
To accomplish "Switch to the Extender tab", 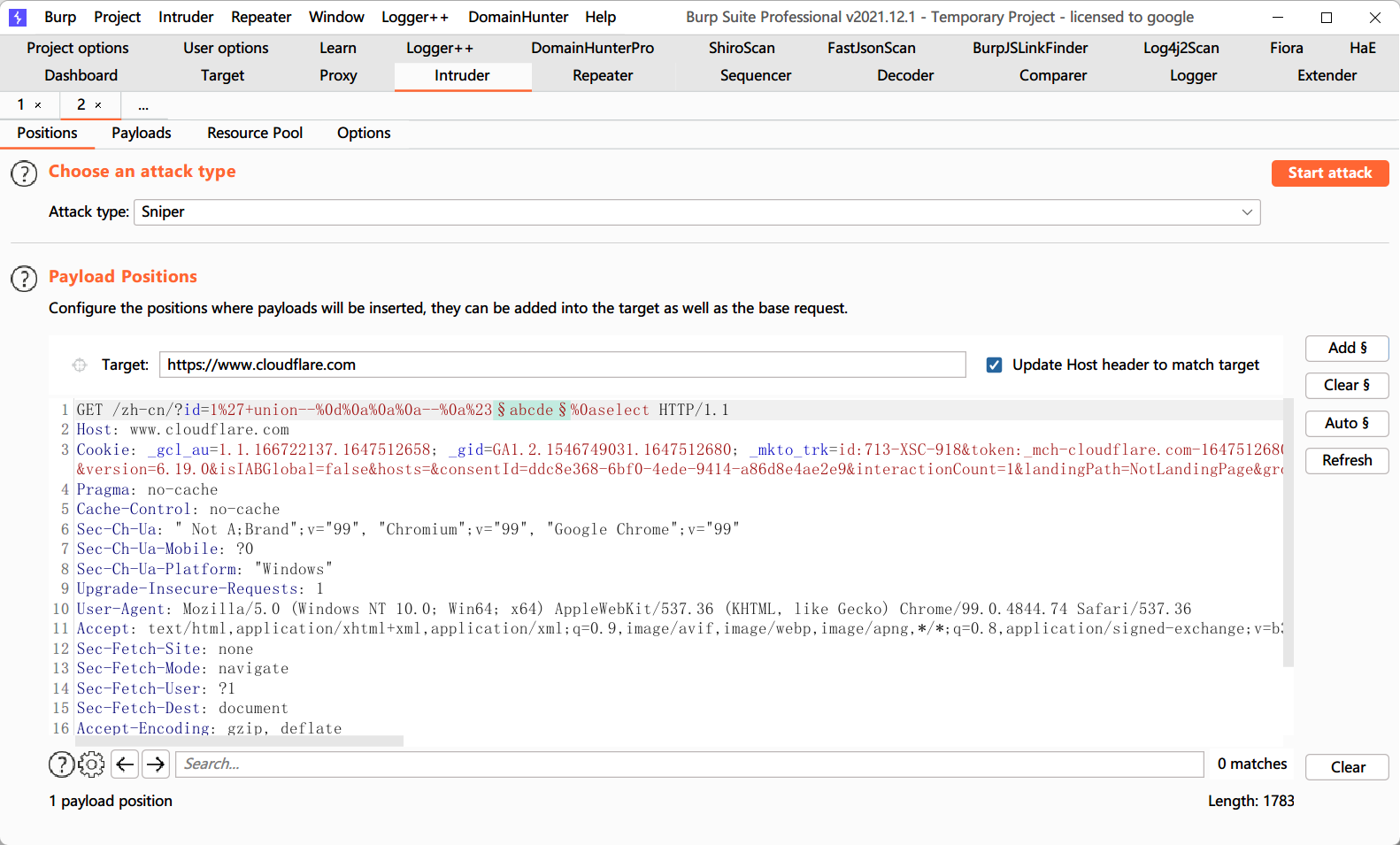I will (1327, 75).
